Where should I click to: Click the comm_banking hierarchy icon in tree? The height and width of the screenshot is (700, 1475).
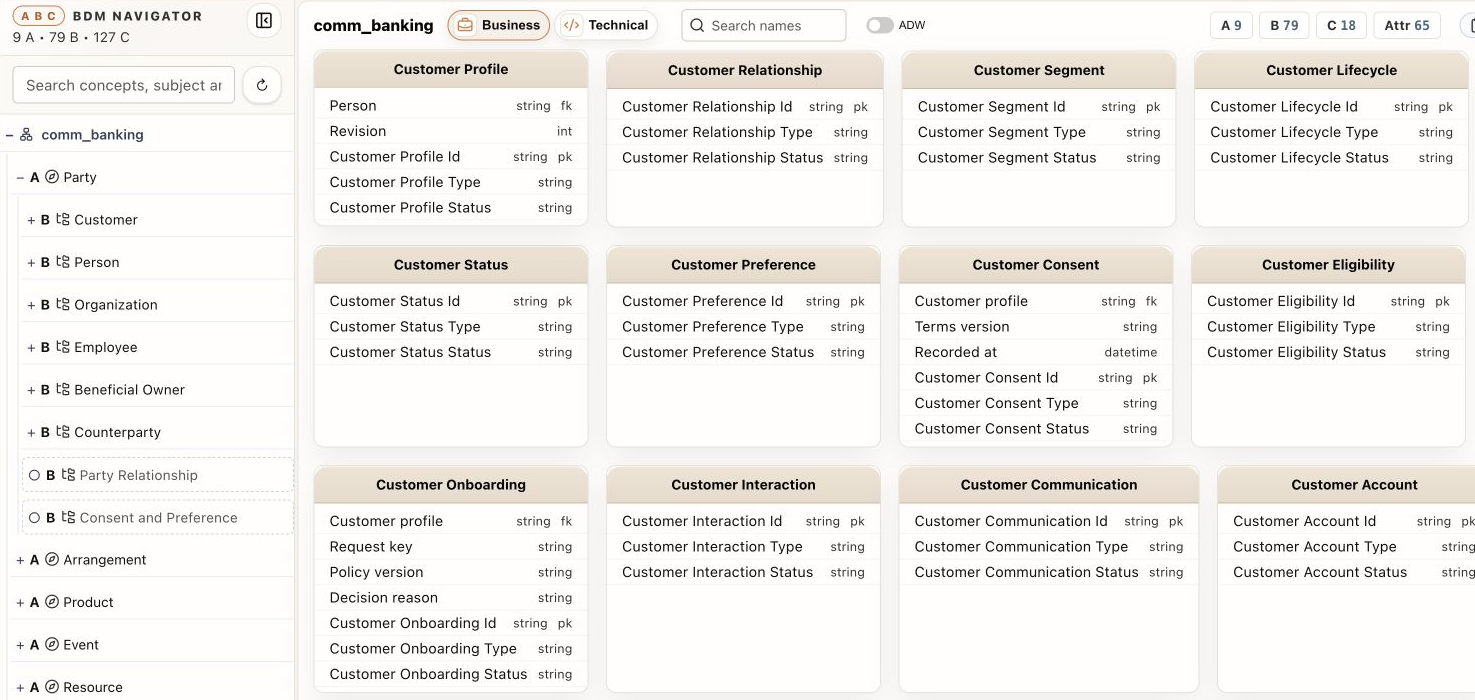[26, 134]
